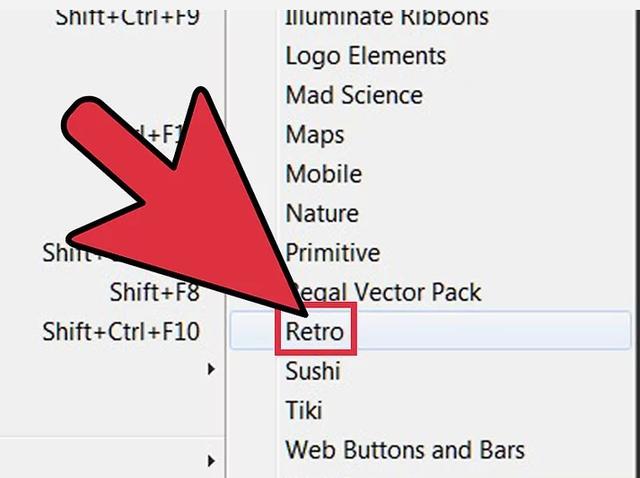640x478 pixels.
Task: Open Web Buttons and Bars library
Action: tap(405, 450)
